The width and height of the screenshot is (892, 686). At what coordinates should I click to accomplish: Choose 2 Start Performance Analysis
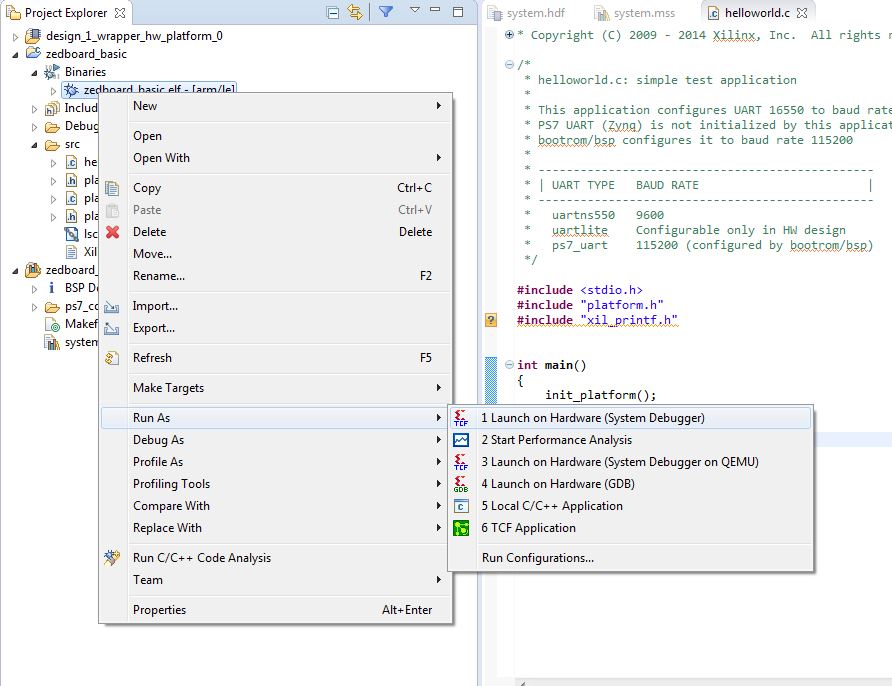(630, 440)
